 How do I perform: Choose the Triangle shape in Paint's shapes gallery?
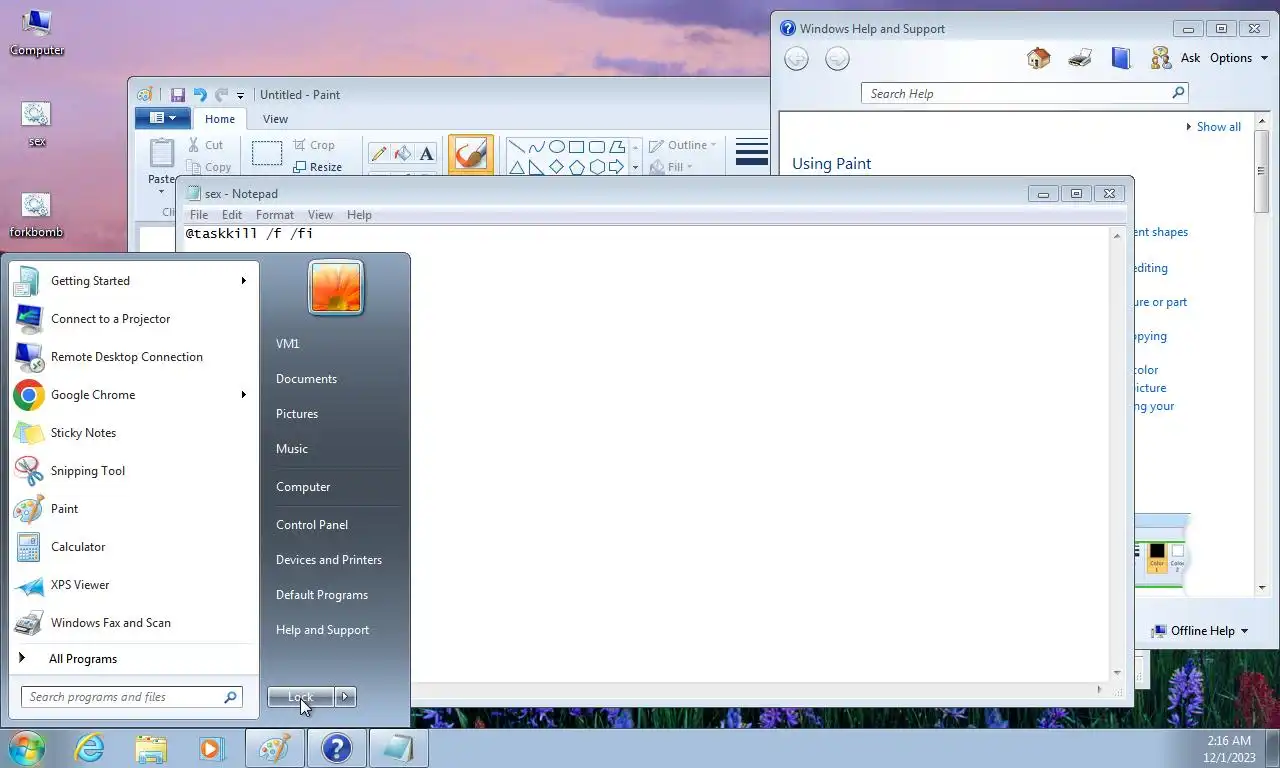517,167
